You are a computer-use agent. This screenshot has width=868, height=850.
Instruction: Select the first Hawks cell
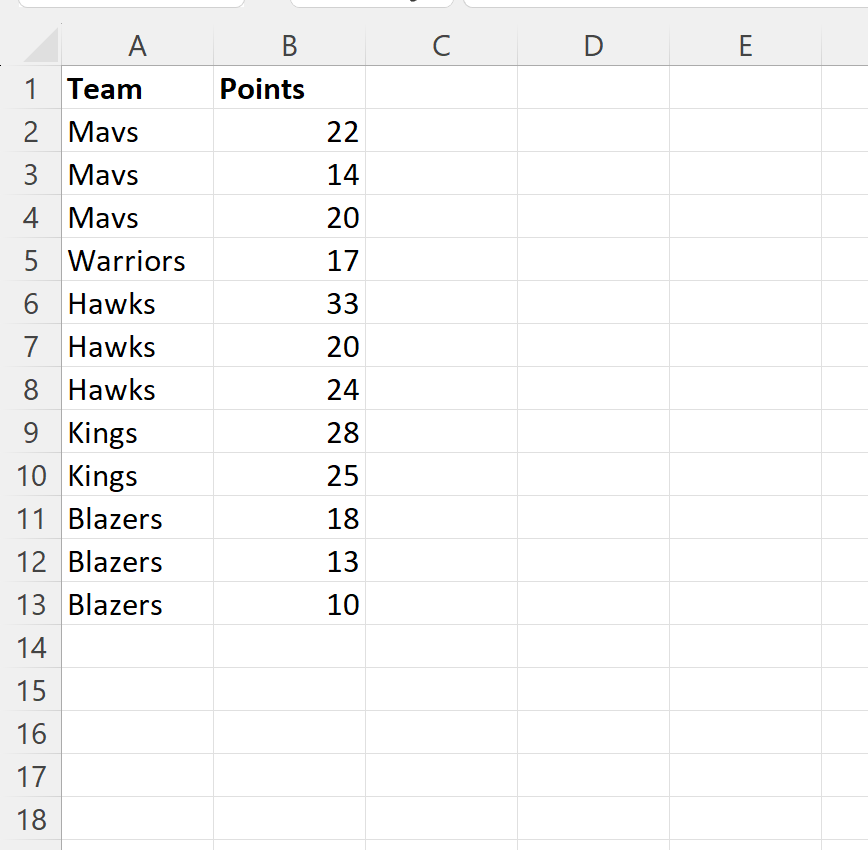point(137,303)
